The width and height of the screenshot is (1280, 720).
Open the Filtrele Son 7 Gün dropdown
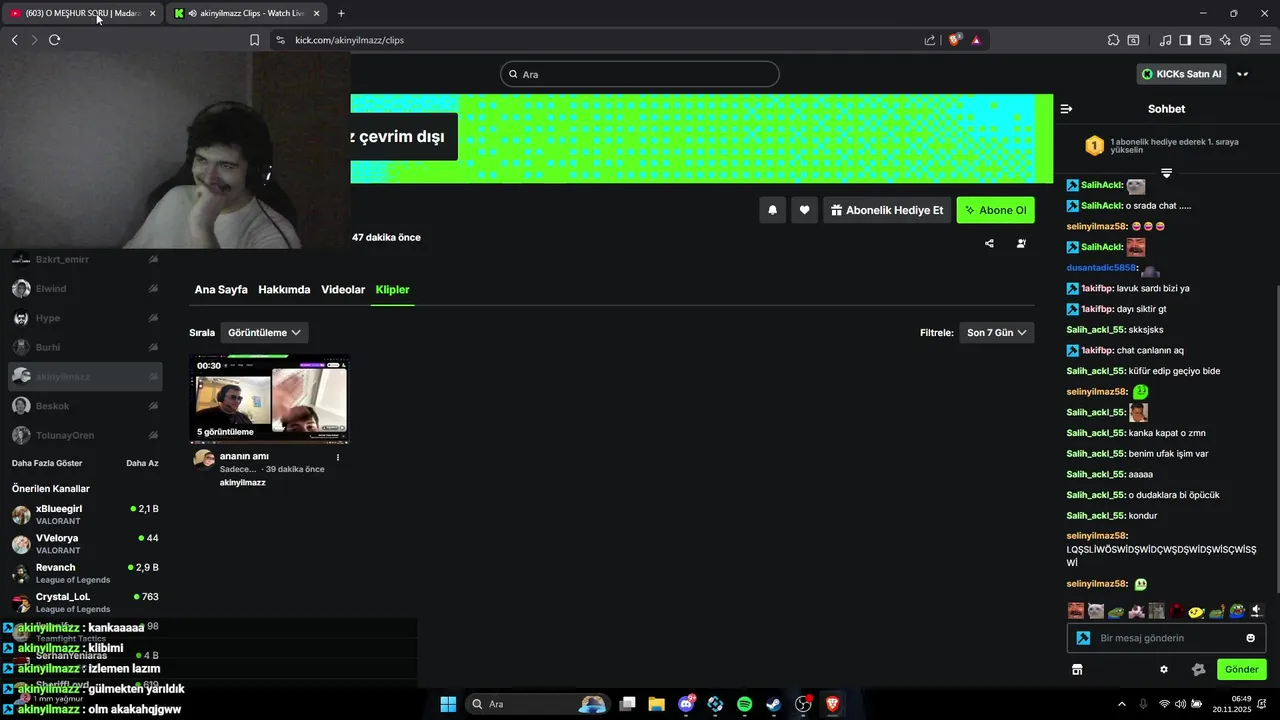(996, 332)
